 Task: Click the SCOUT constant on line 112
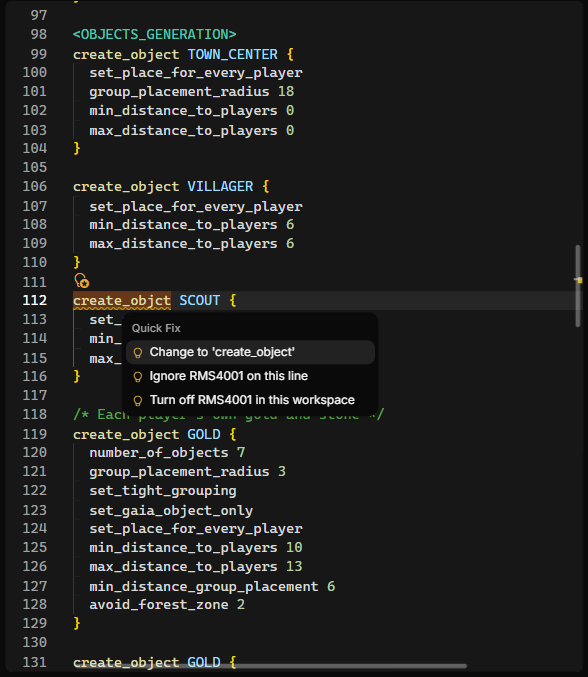[x=199, y=301]
